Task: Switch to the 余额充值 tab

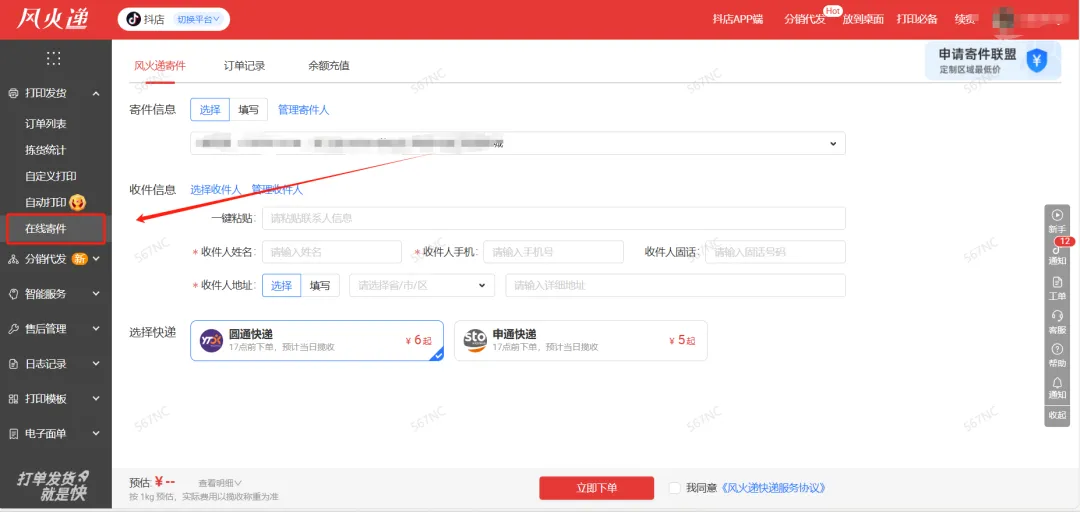Action: point(328,66)
